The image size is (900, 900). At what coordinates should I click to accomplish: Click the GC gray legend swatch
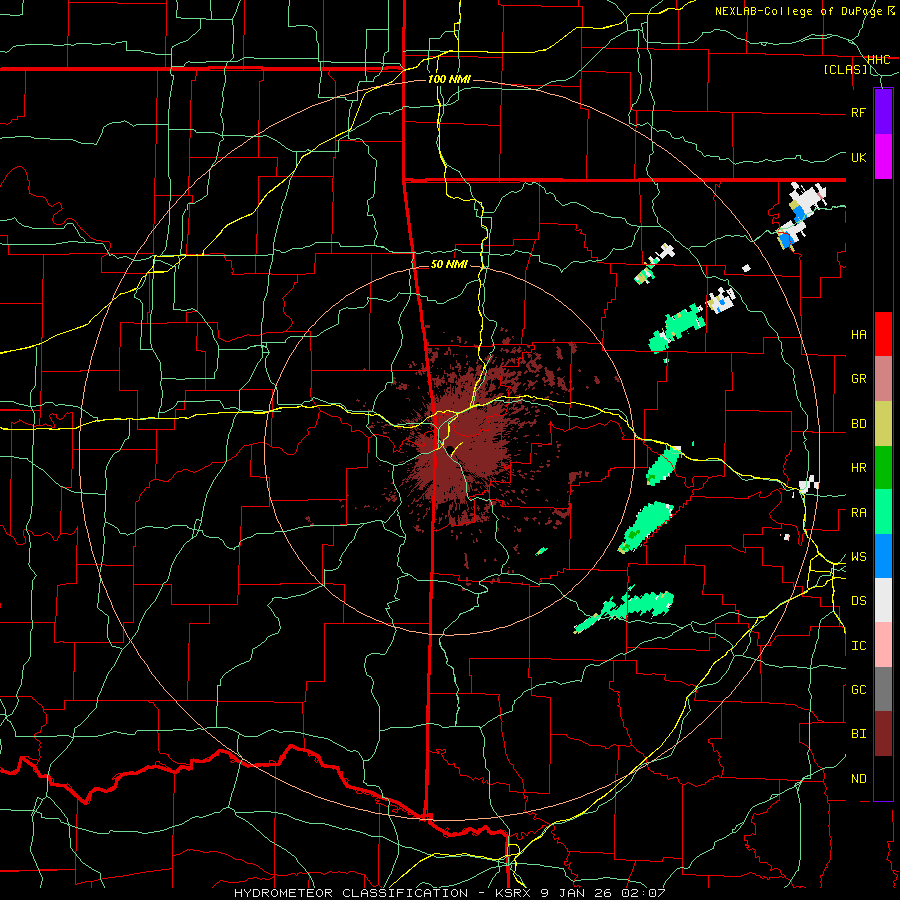click(883, 689)
